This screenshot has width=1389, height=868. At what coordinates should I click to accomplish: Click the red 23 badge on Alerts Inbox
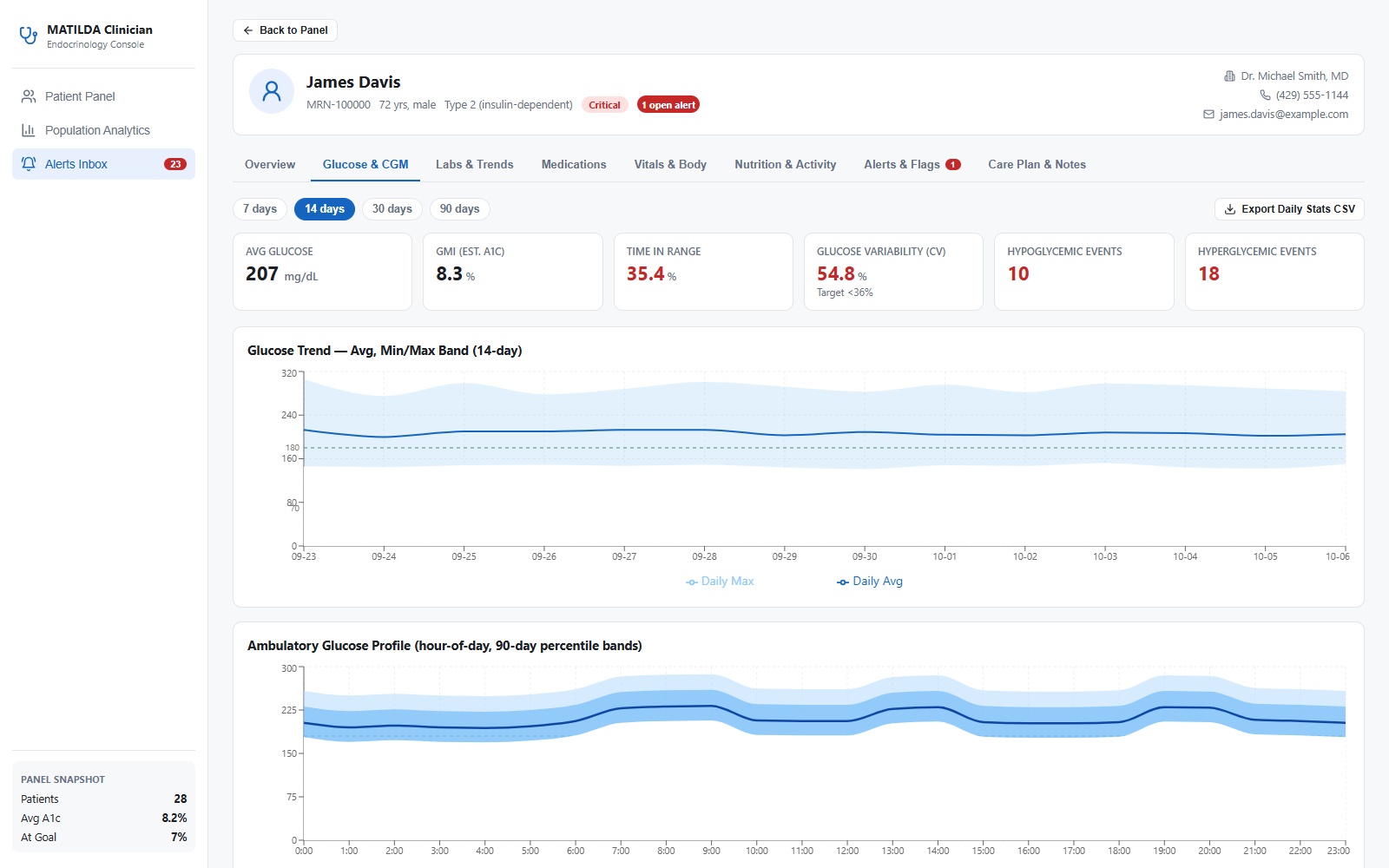(175, 164)
